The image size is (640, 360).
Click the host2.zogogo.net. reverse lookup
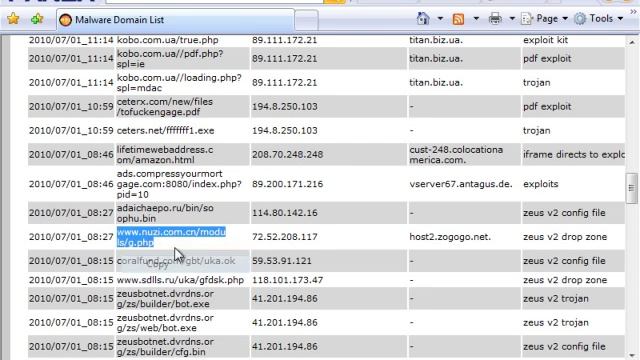(450, 237)
